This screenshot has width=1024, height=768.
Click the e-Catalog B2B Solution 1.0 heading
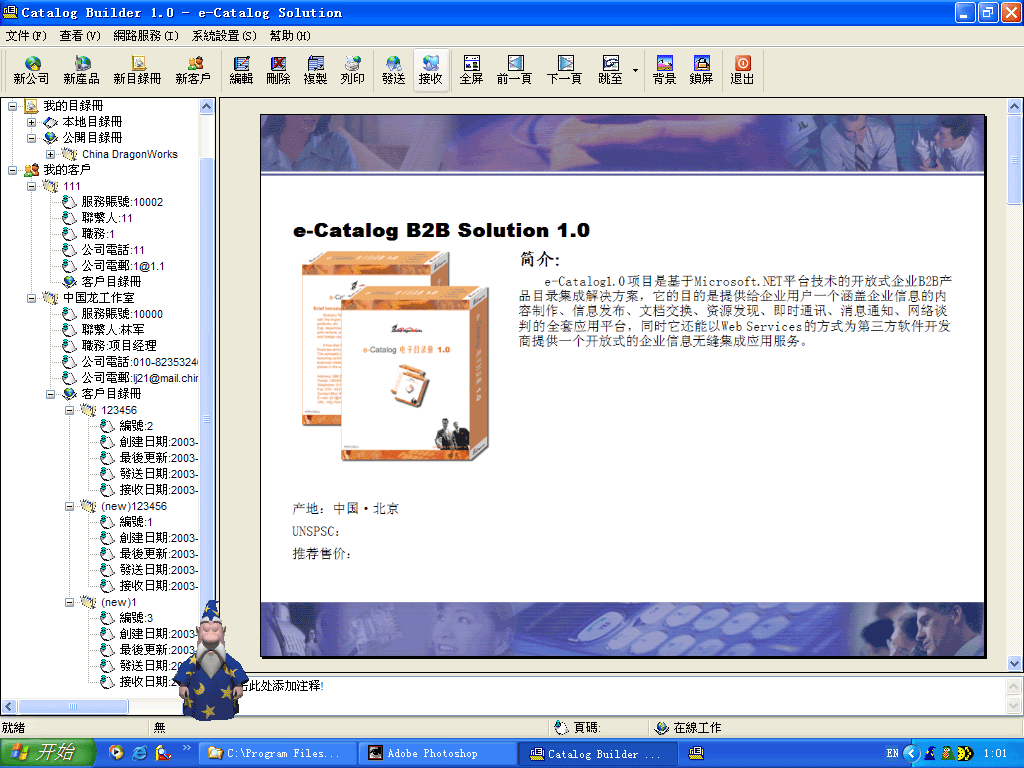(x=441, y=231)
